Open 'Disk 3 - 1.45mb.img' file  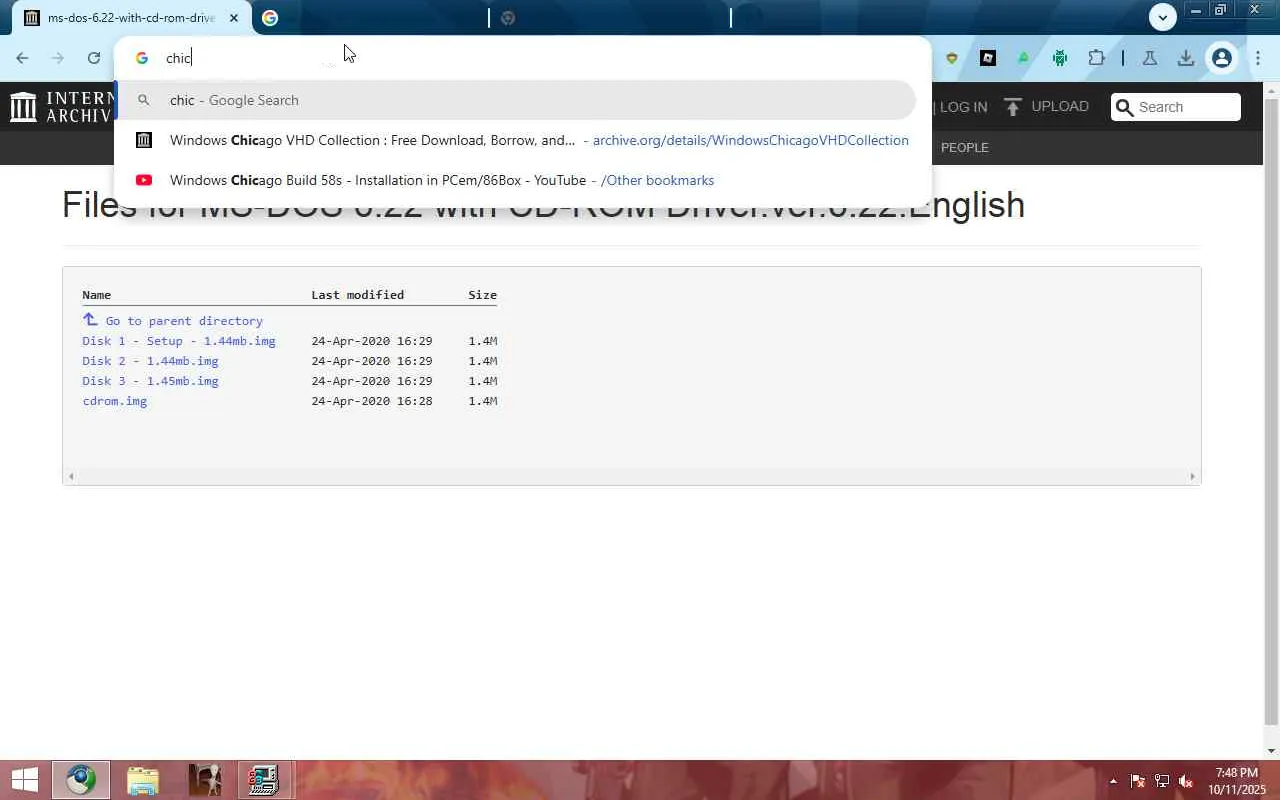pos(150,381)
